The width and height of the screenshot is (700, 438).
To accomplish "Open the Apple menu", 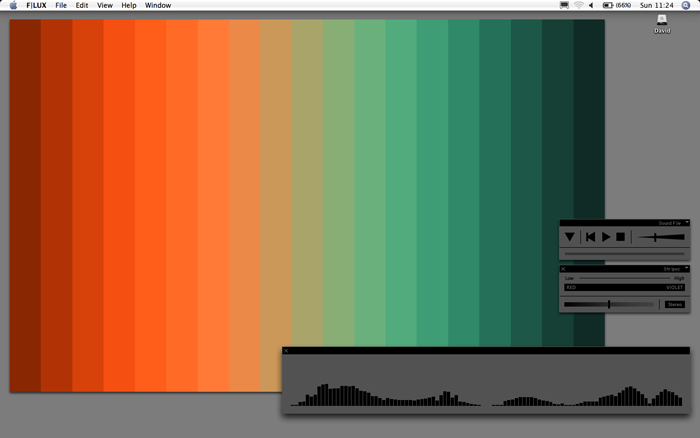I will click(x=13, y=5).
